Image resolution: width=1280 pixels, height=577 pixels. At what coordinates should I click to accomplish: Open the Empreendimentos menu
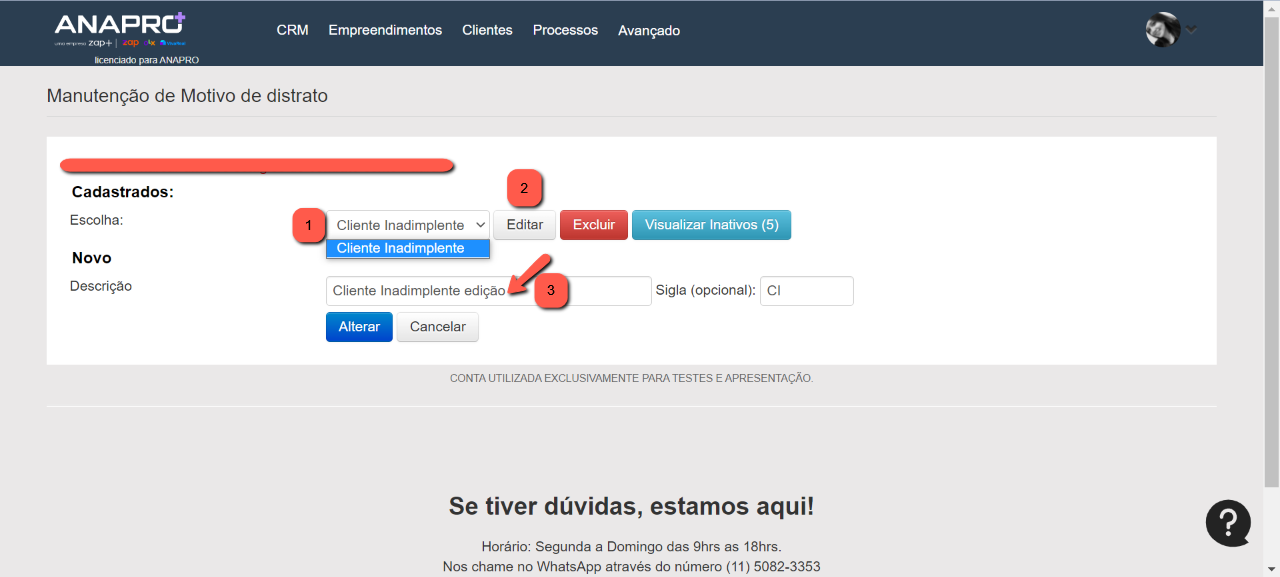385,30
